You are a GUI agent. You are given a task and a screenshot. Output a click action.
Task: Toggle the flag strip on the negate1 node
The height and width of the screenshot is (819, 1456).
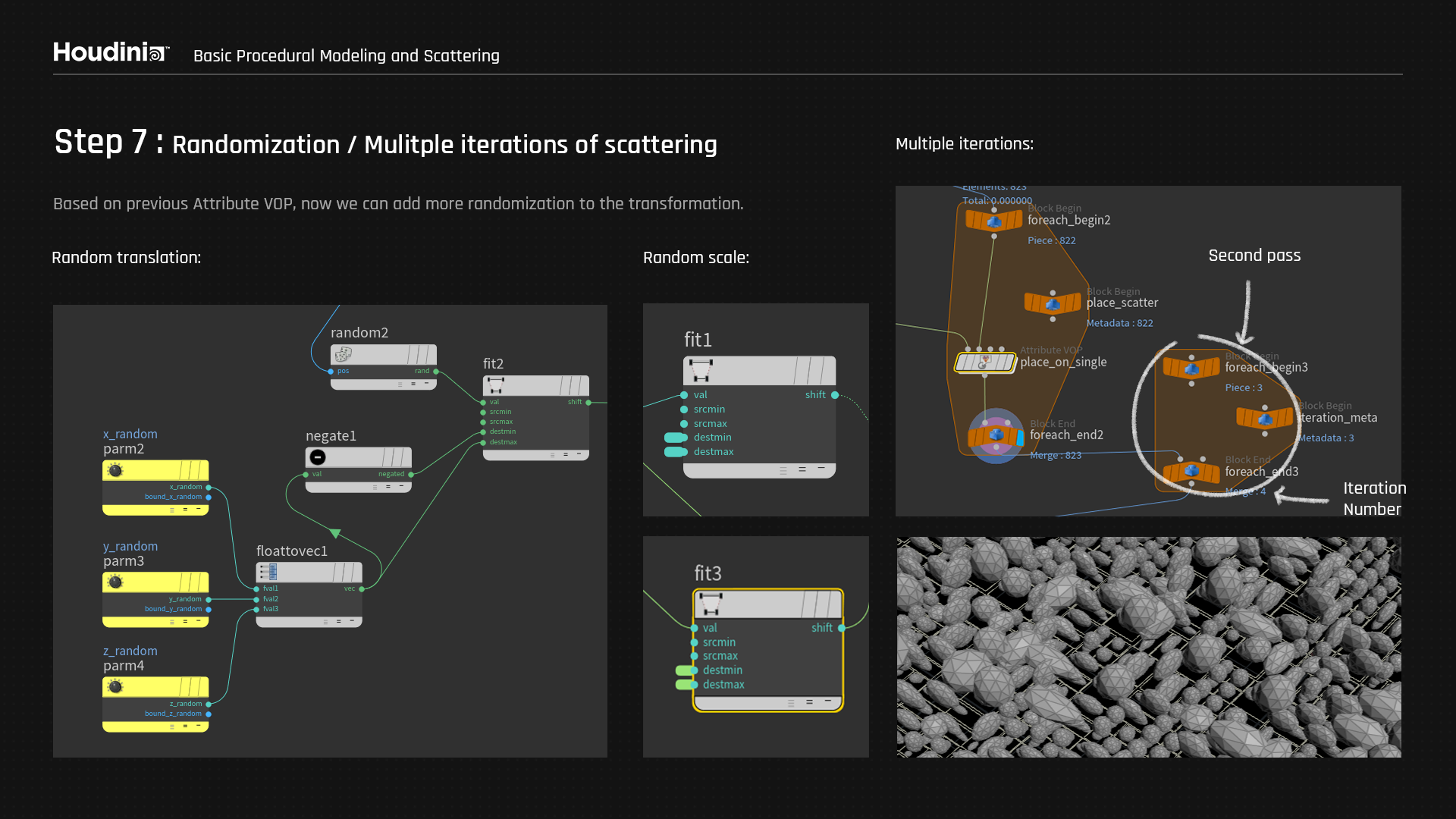(x=397, y=457)
